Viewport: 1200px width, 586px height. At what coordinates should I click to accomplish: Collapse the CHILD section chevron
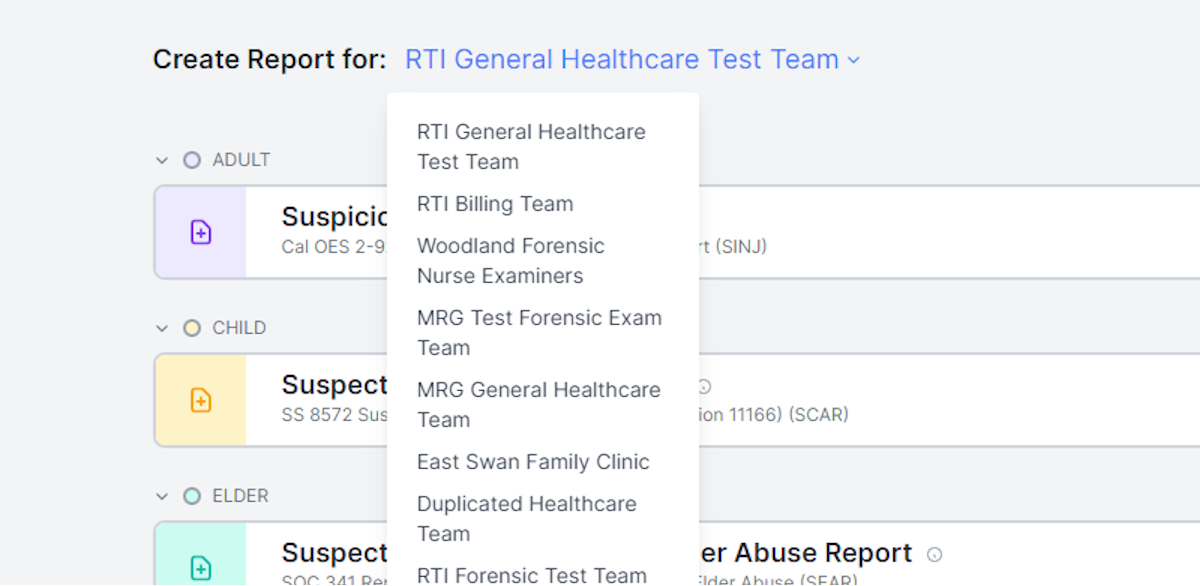point(161,328)
